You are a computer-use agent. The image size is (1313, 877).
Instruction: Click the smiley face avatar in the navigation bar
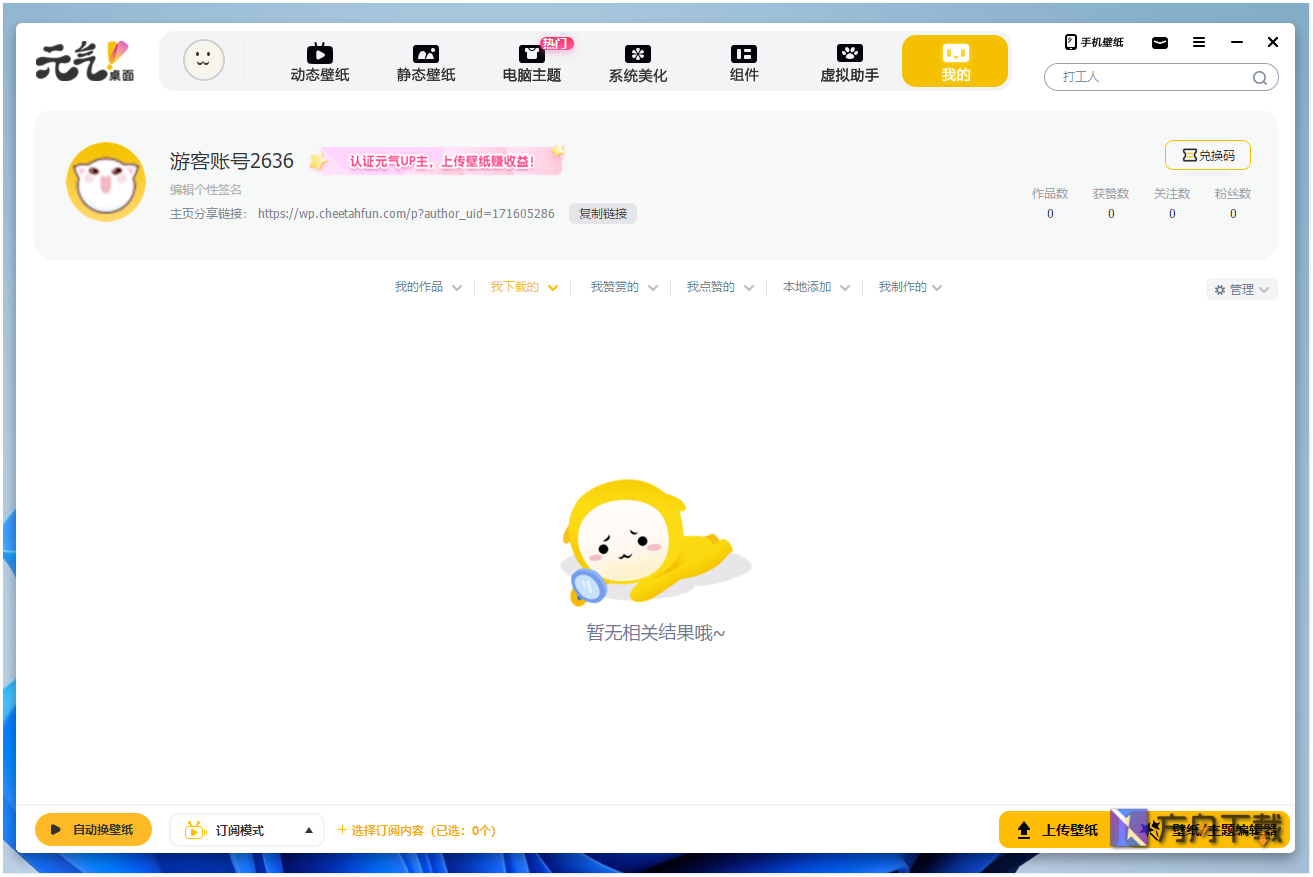coord(204,61)
